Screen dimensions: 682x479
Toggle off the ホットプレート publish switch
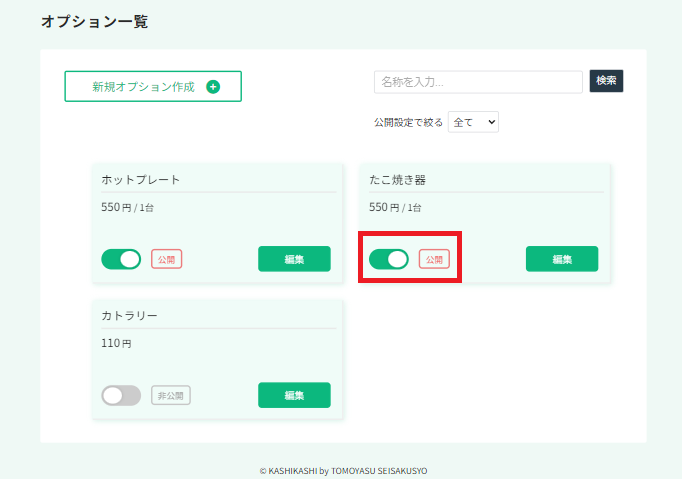tap(121, 259)
